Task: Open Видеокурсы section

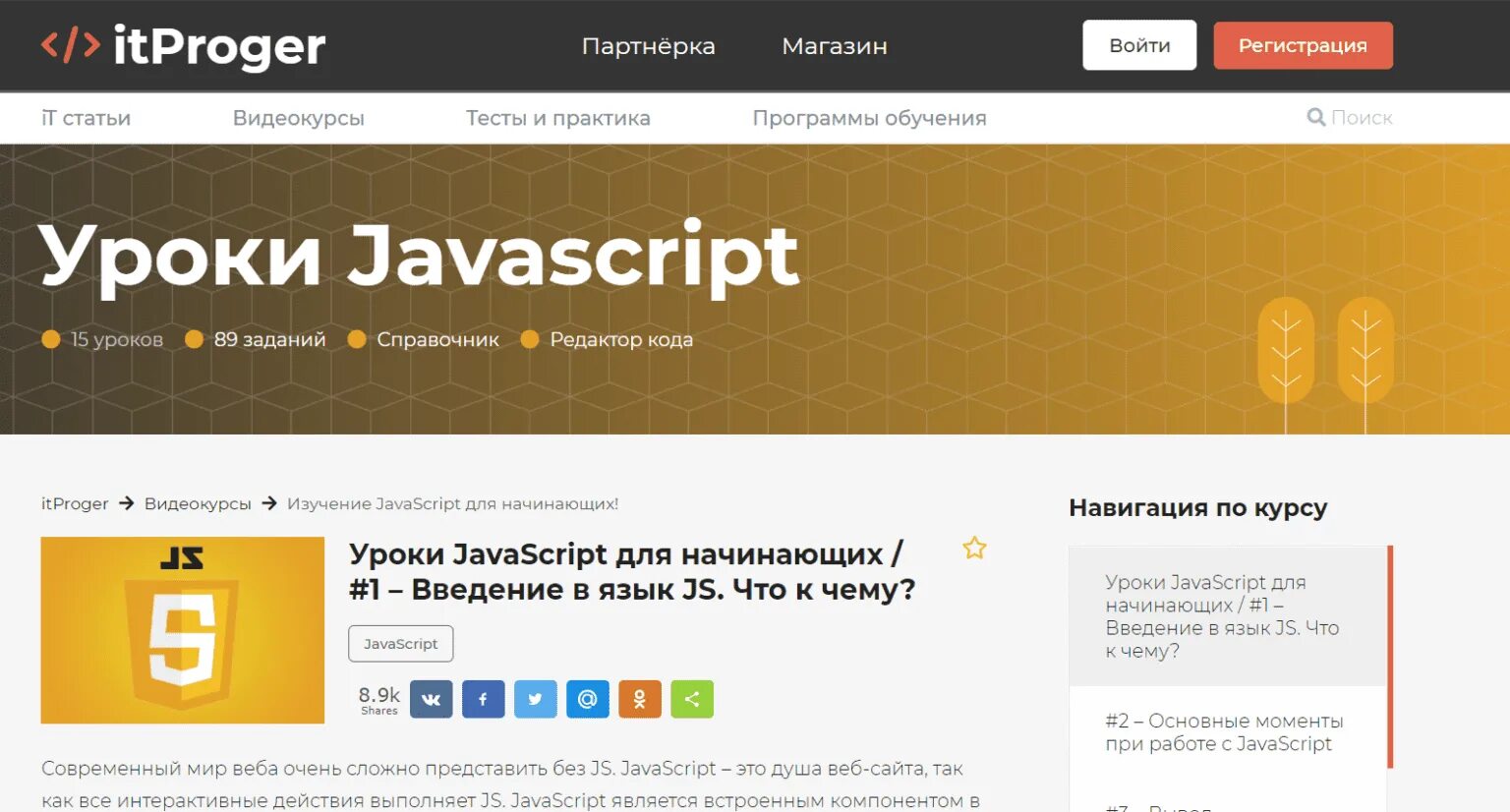Action: [x=298, y=118]
